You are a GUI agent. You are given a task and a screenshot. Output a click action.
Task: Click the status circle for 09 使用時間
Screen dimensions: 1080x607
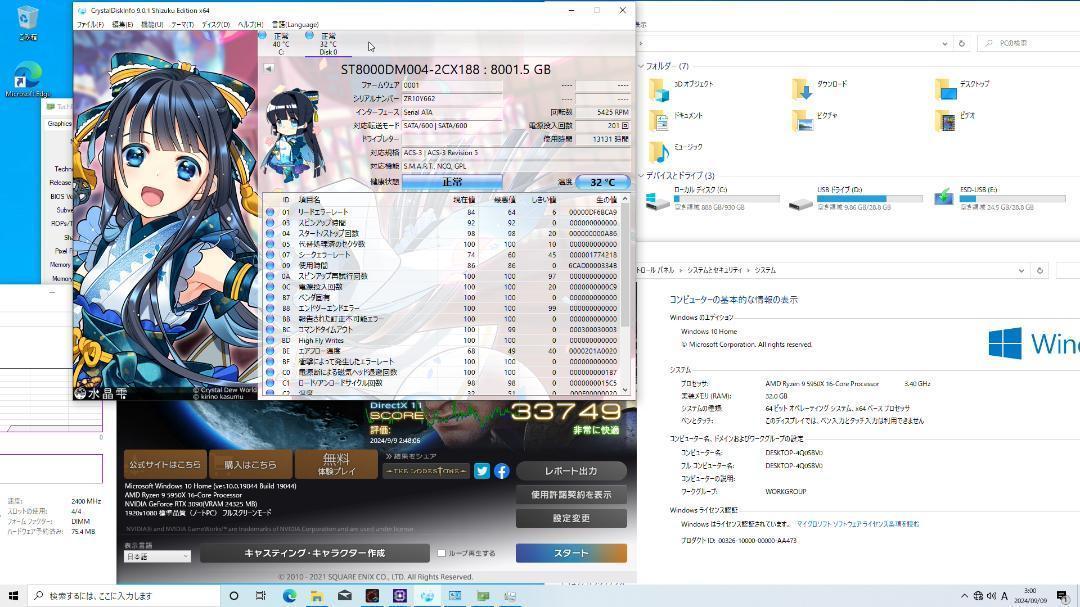[270, 265]
